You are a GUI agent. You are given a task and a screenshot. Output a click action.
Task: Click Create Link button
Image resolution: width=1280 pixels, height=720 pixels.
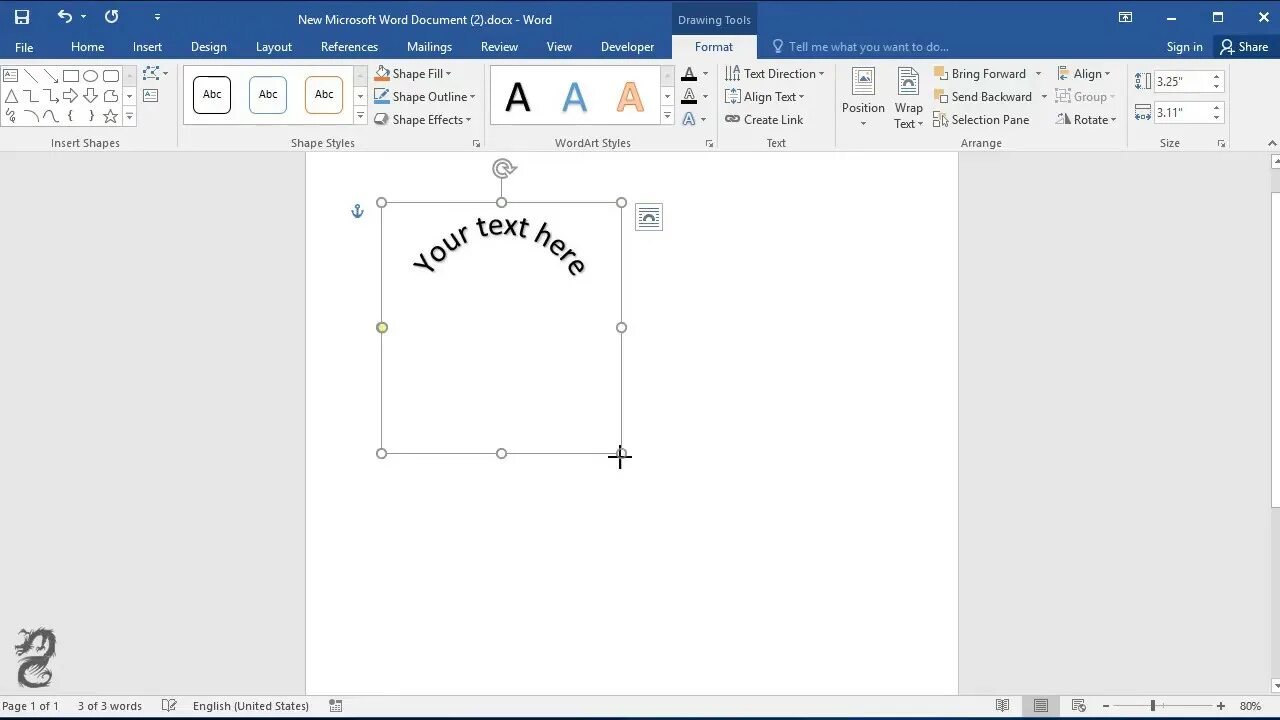point(764,120)
